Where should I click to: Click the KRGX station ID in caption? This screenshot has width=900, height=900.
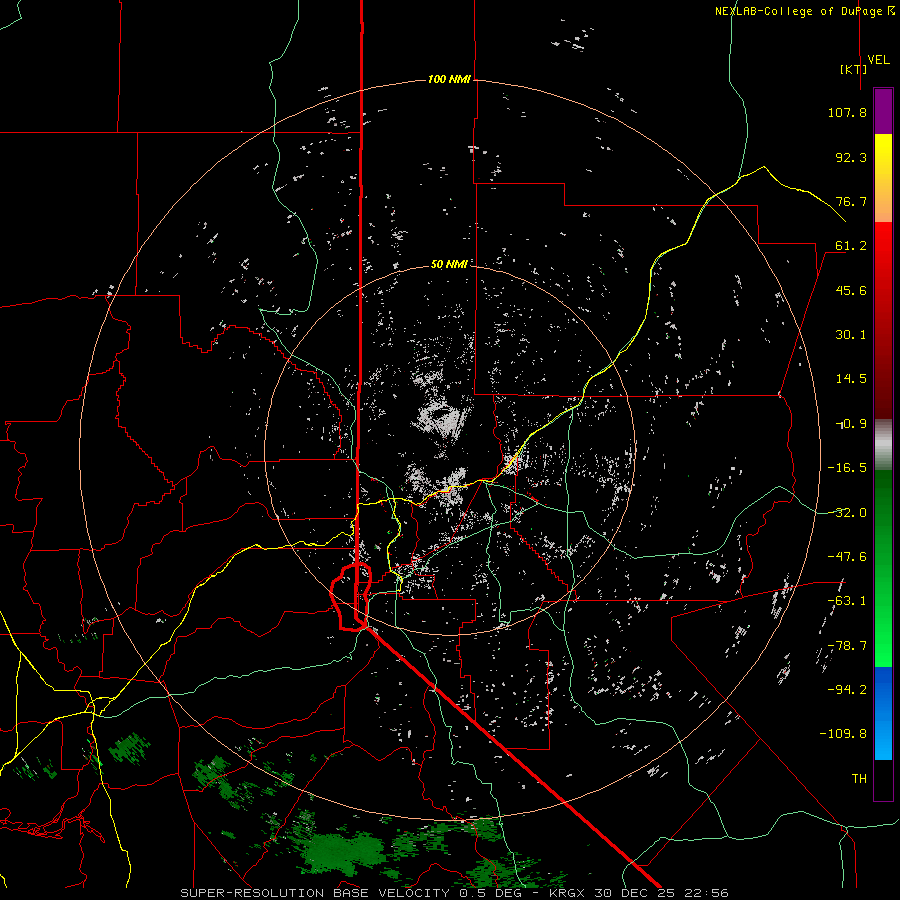567,893
